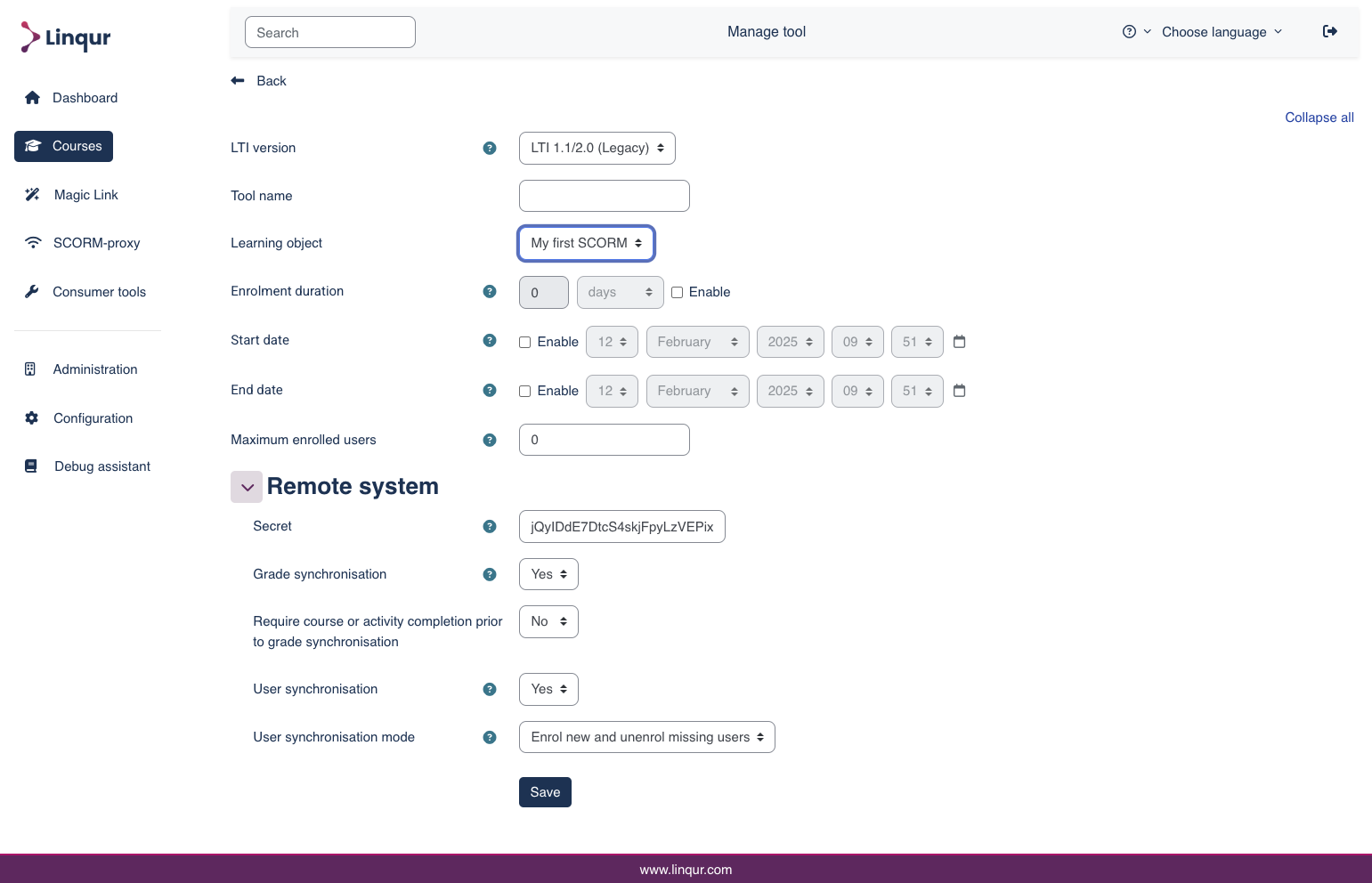
Task: Open the Learning object dropdown
Action: click(x=587, y=244)
